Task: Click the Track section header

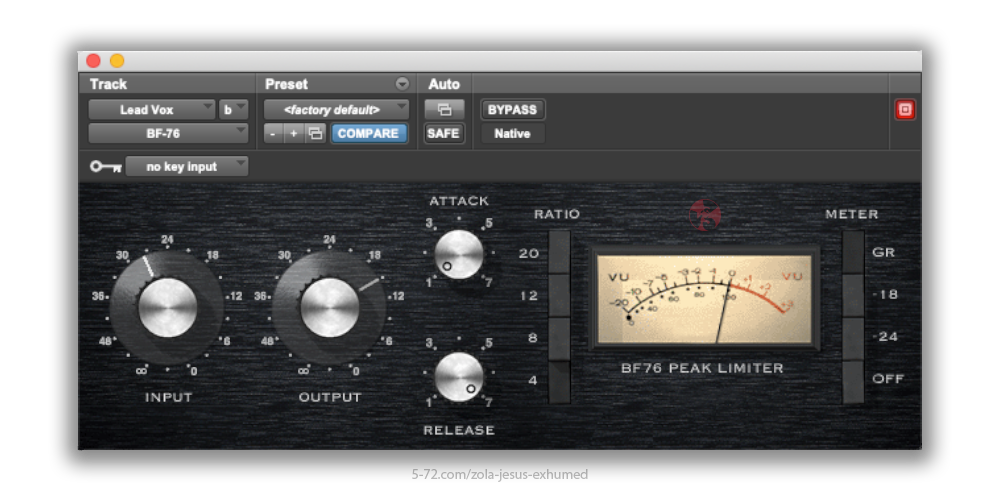Action: click(108, 84)
